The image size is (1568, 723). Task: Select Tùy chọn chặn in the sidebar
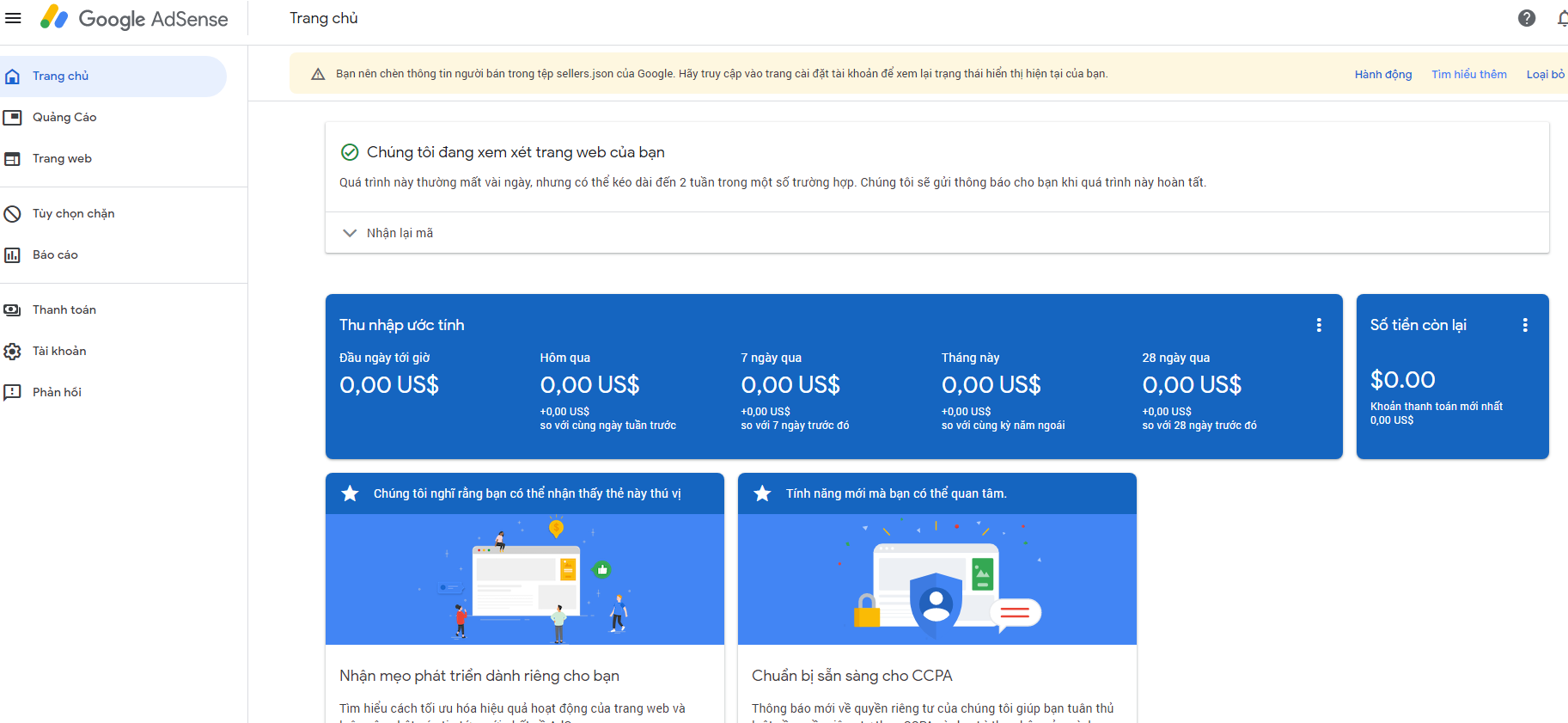coord(113,214)
